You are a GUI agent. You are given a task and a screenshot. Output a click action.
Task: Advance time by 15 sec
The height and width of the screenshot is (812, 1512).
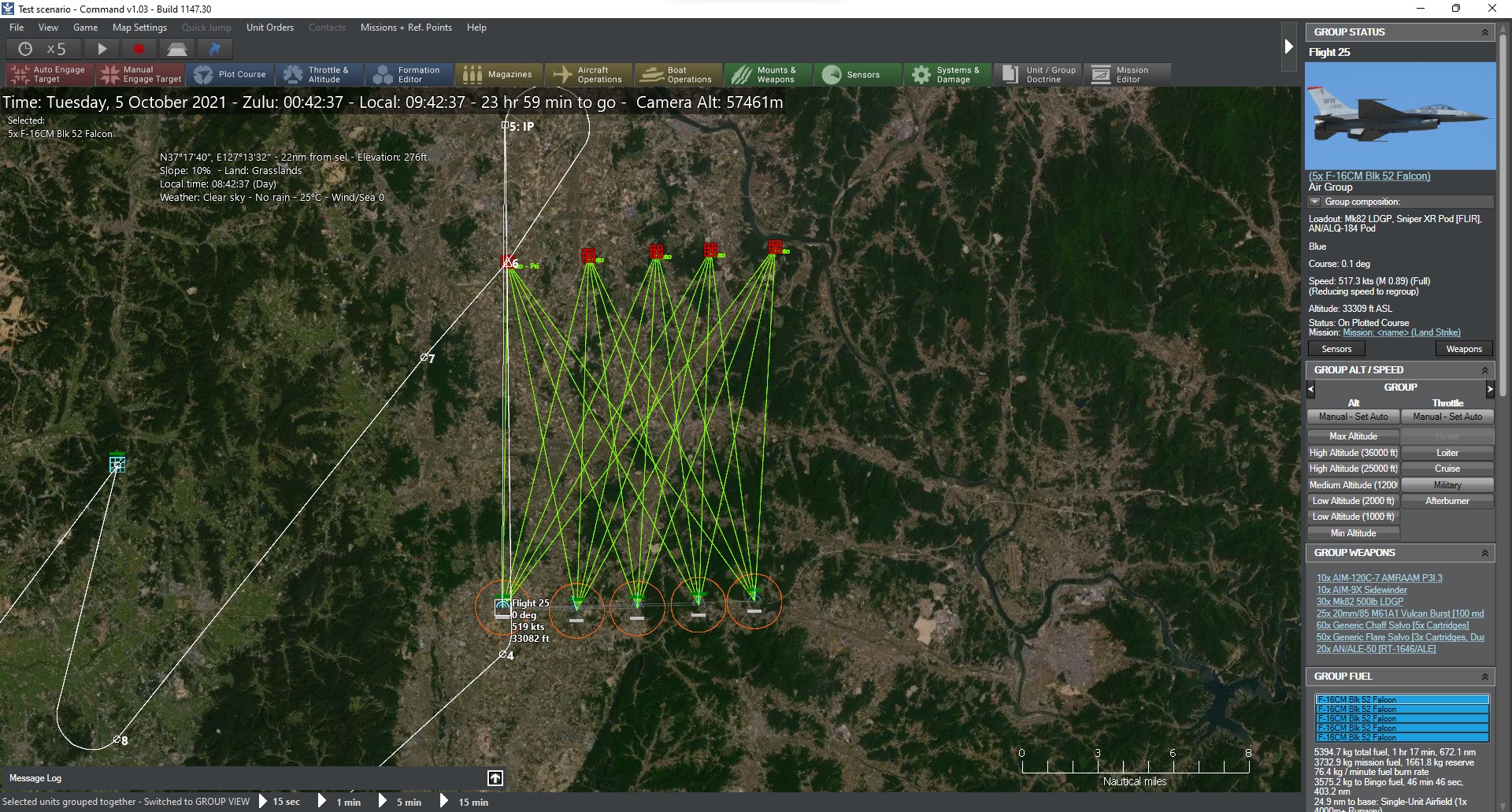click(280, 802)
